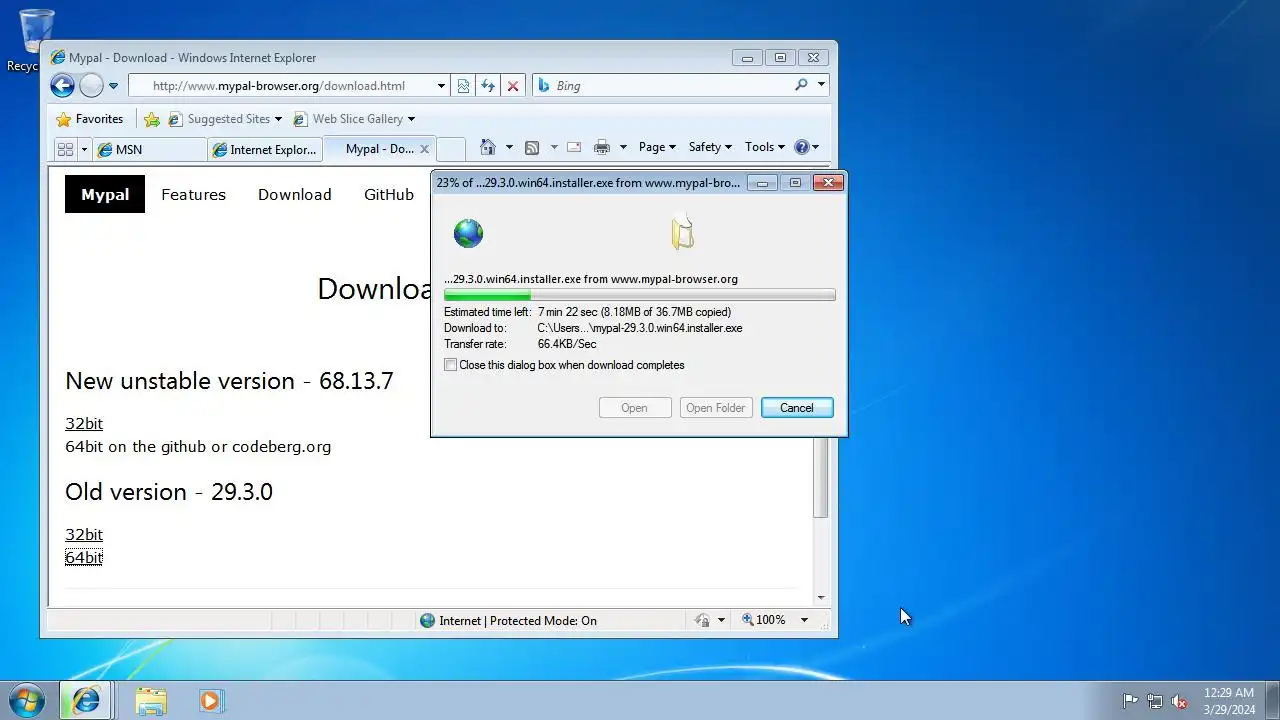This screenshot has height=720, width=1280.
Task: Open the Download nav link
Action: pyautogui.click(x=294, y=194)
